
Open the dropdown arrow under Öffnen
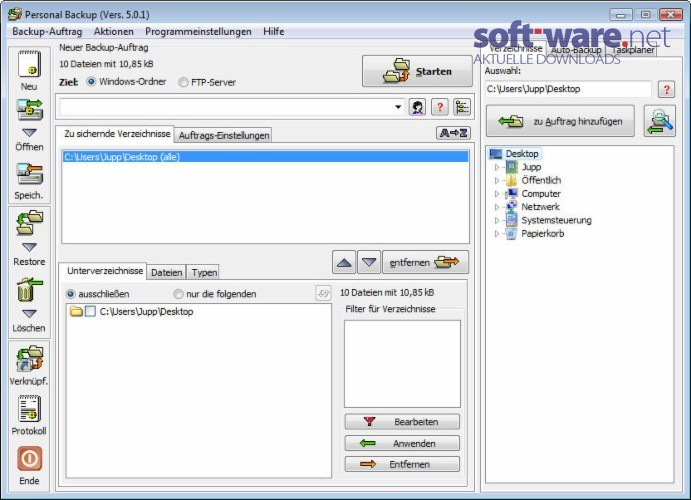29,133
